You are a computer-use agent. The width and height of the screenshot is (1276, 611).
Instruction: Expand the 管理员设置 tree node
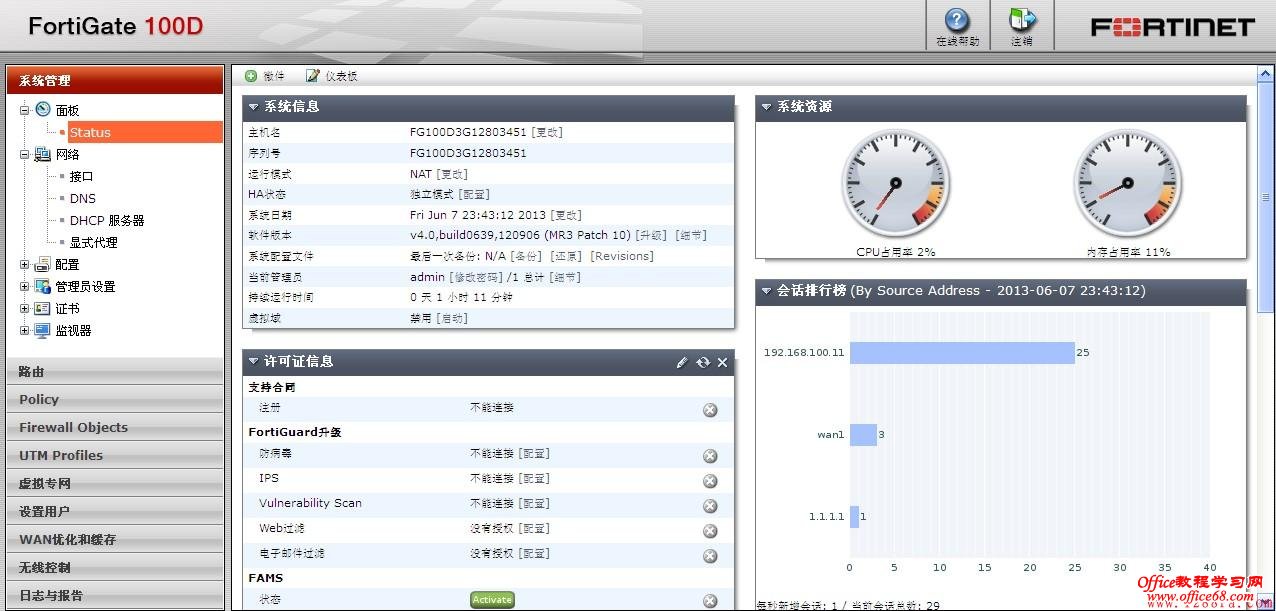click(x=25, y=286)
